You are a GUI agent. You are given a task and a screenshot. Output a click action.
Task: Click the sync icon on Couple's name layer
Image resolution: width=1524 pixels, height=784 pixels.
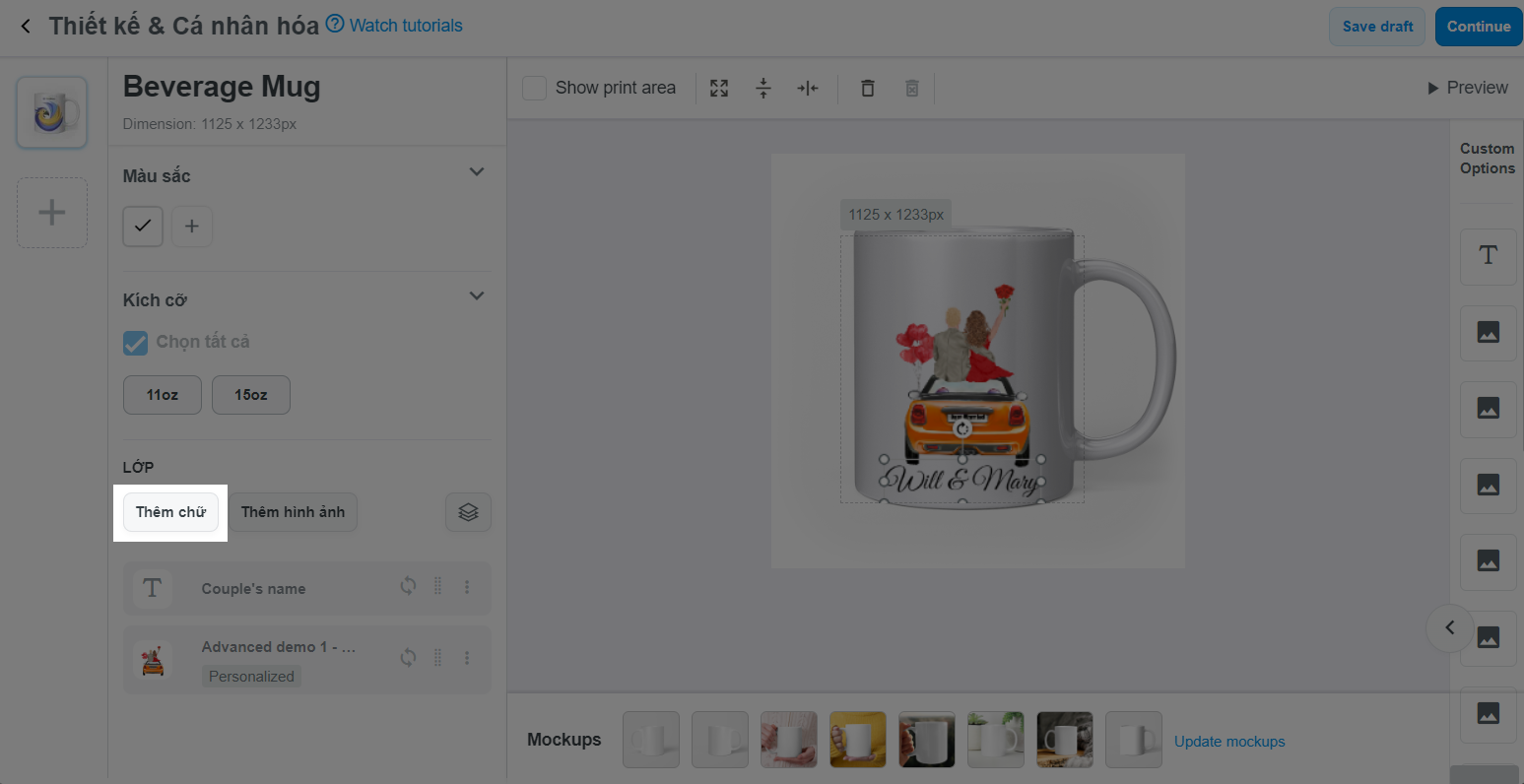pos(408,587)
